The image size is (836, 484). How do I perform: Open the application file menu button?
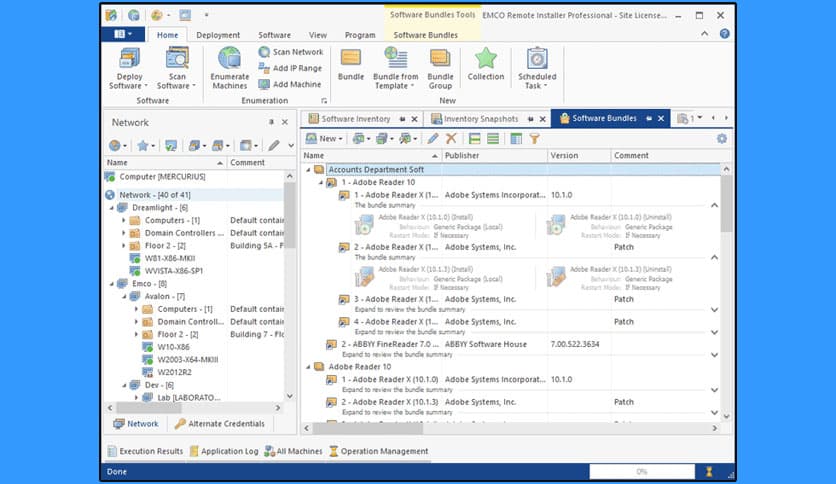pos(123,34)
